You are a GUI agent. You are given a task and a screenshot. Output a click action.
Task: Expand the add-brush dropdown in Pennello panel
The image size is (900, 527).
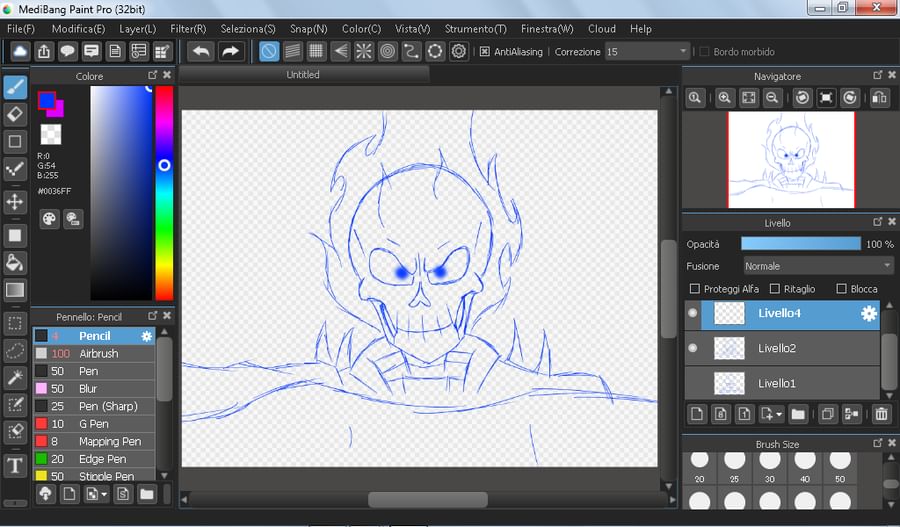[104, 494]
